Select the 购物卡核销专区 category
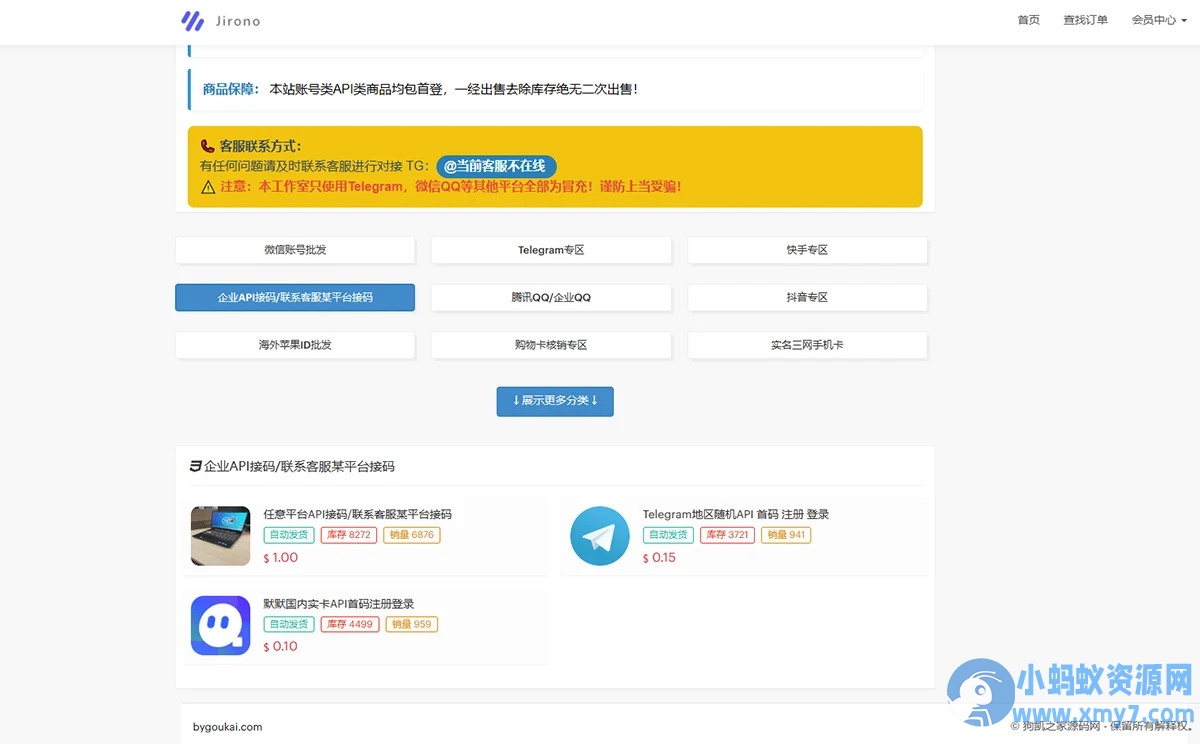 (x=551, y=345)
